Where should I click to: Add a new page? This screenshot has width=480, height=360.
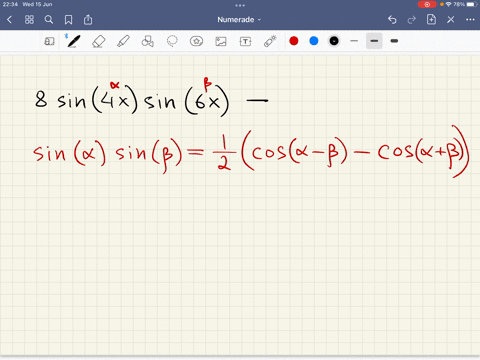coord(431,19)
